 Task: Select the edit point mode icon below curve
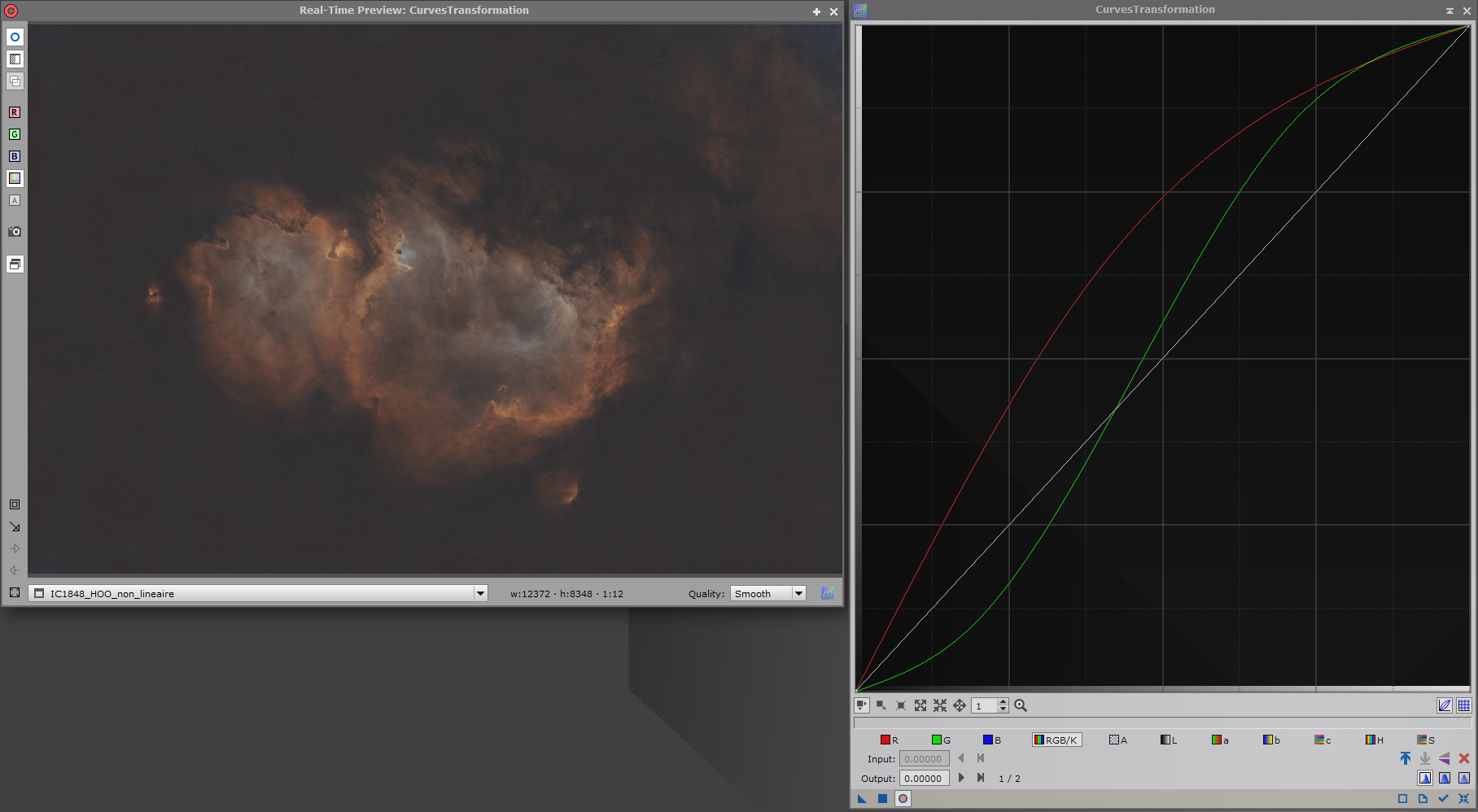pos(862,705)
